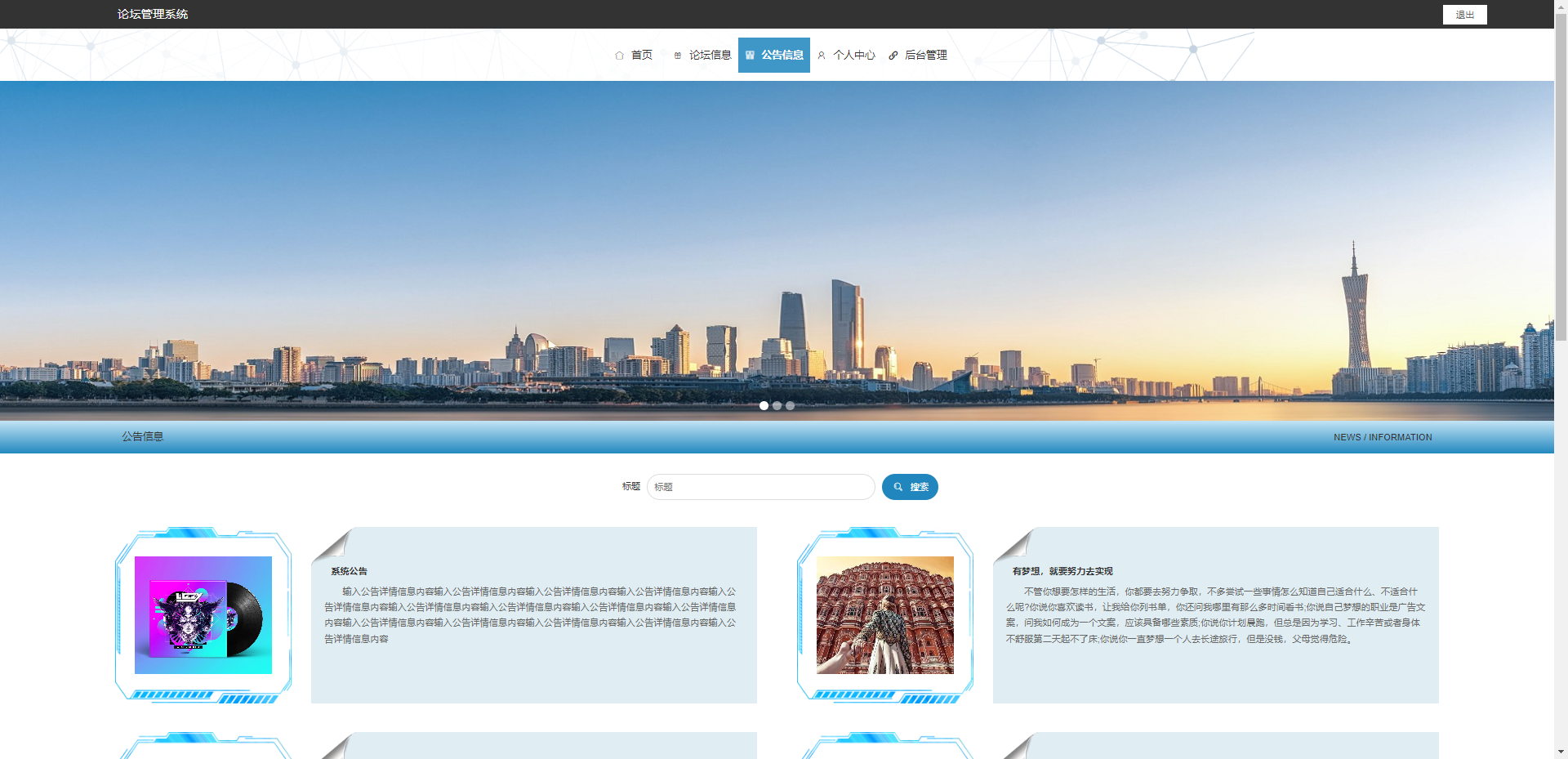Open the red palace photo thumbnail

885,615
